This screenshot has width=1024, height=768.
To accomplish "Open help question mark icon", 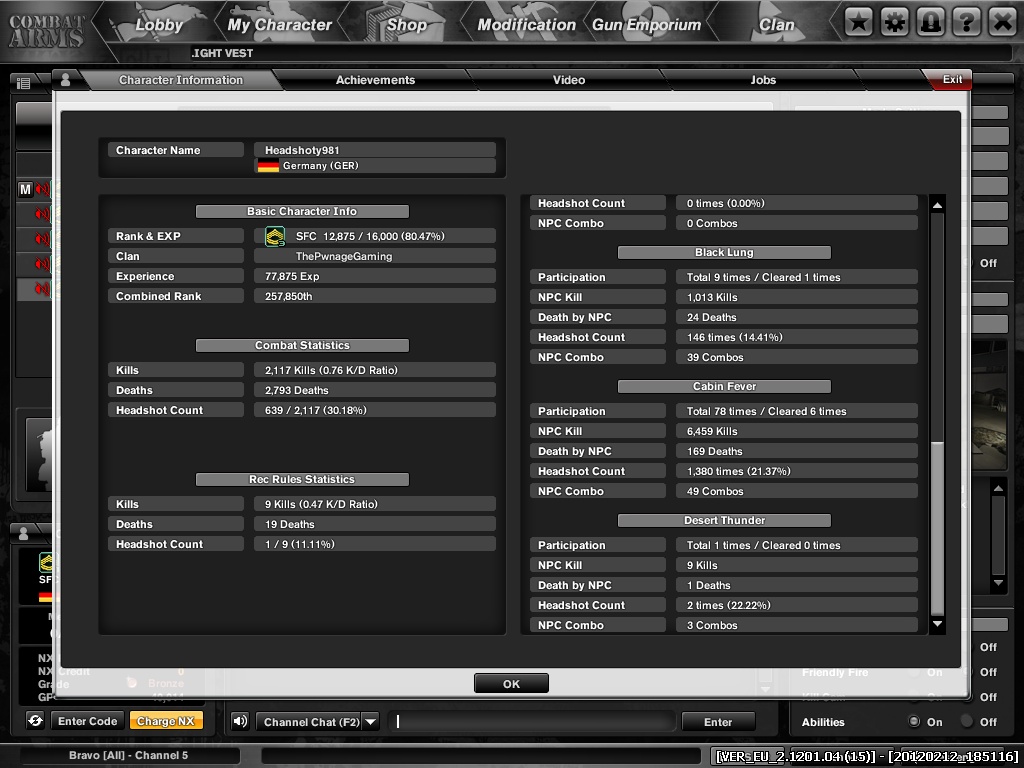I will tap(967, 22).
